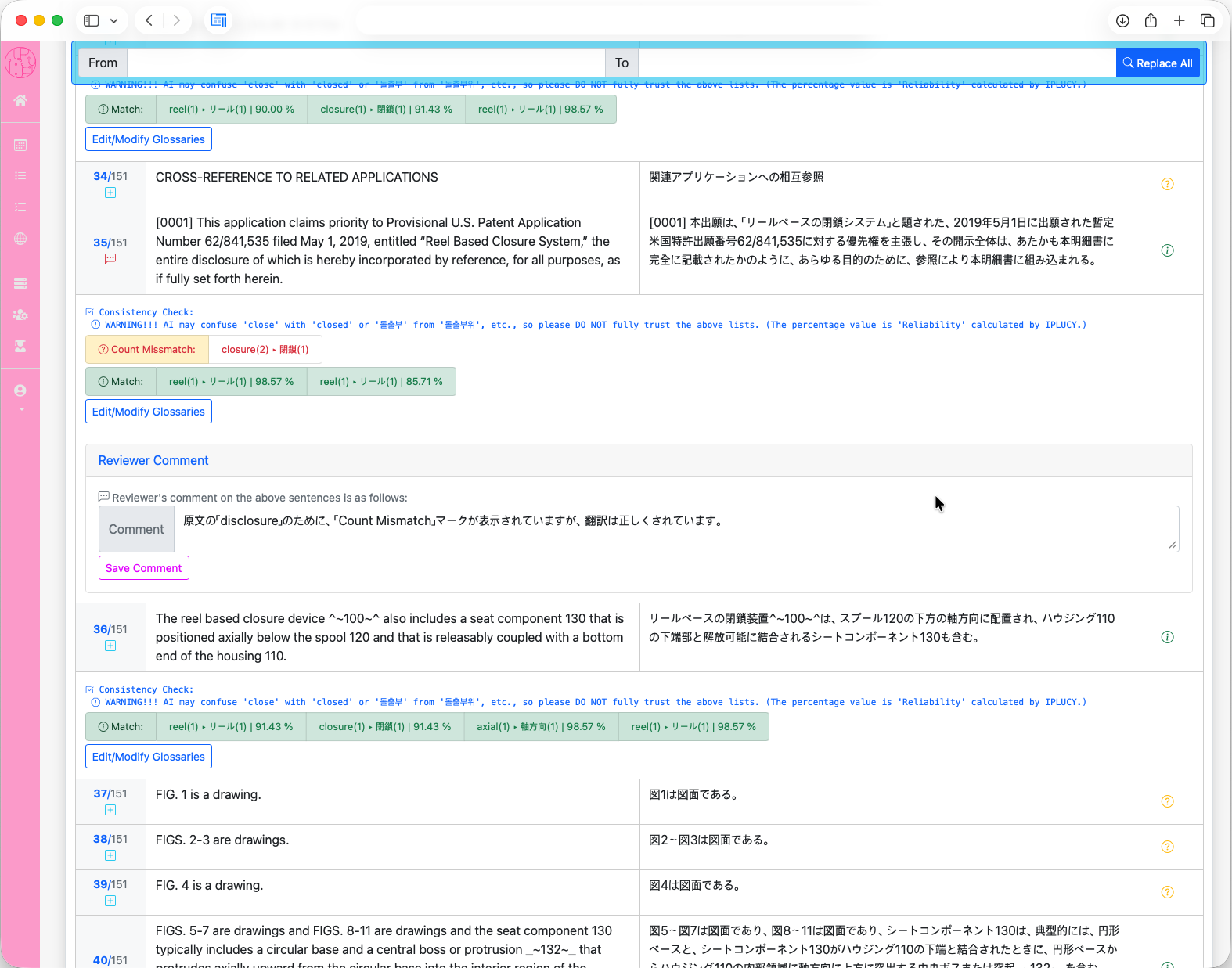Expand segment 39 with plus icon
The width and height of the screenshot is (1232, 968).
(x=110, y=901)
